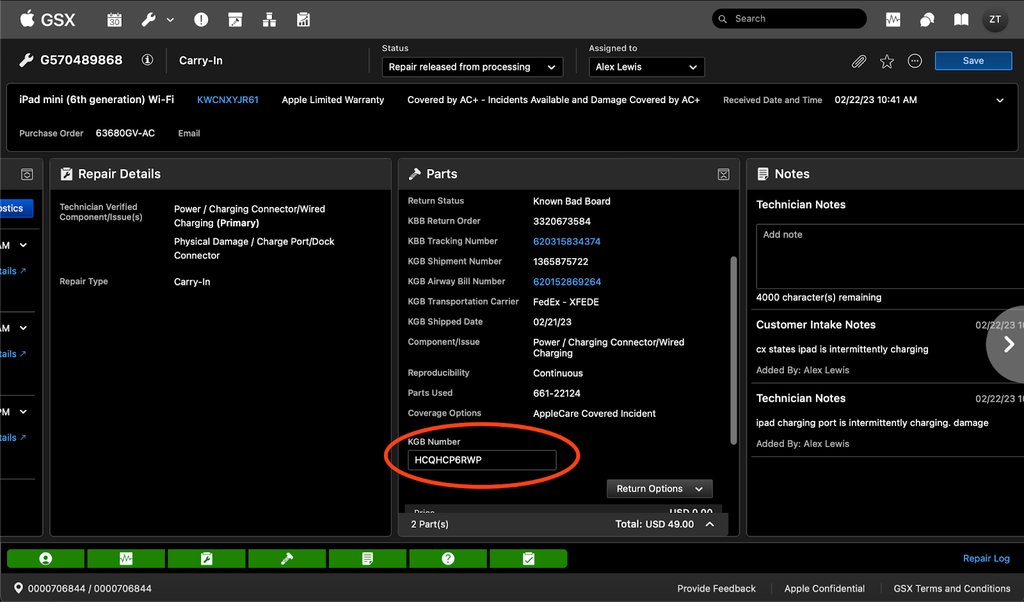
Task: Click the Save button
Action: tap(973, 61)
